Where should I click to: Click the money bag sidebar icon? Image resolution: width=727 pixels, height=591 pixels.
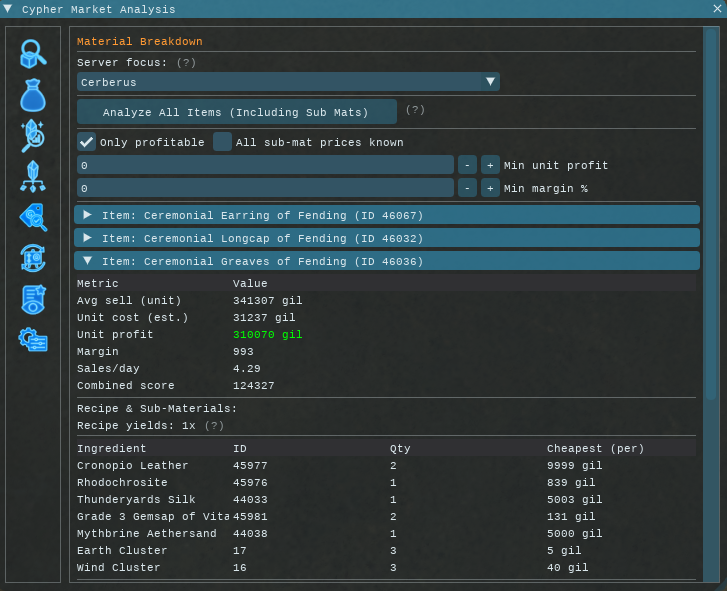[x=33, y=95]
